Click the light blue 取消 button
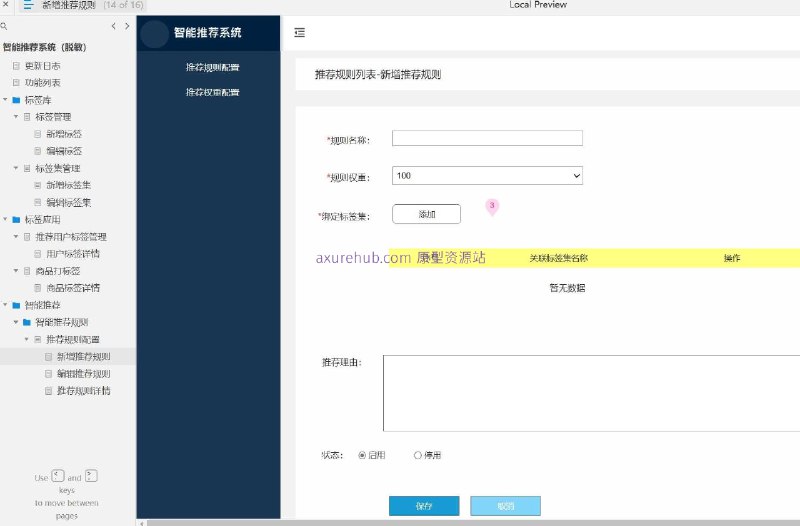The height and width of the screenshot is (526, 800). coord(505,506)
